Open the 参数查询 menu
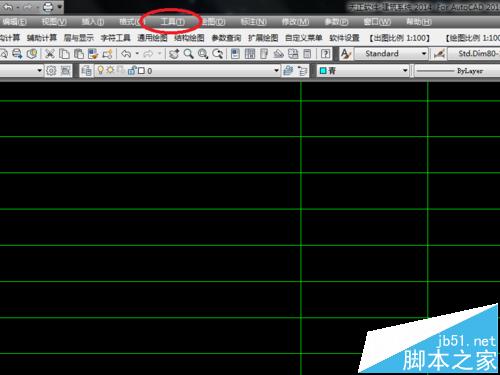This screenshot has width=500, height=375. pyautogui.click(x=226, y=38)
